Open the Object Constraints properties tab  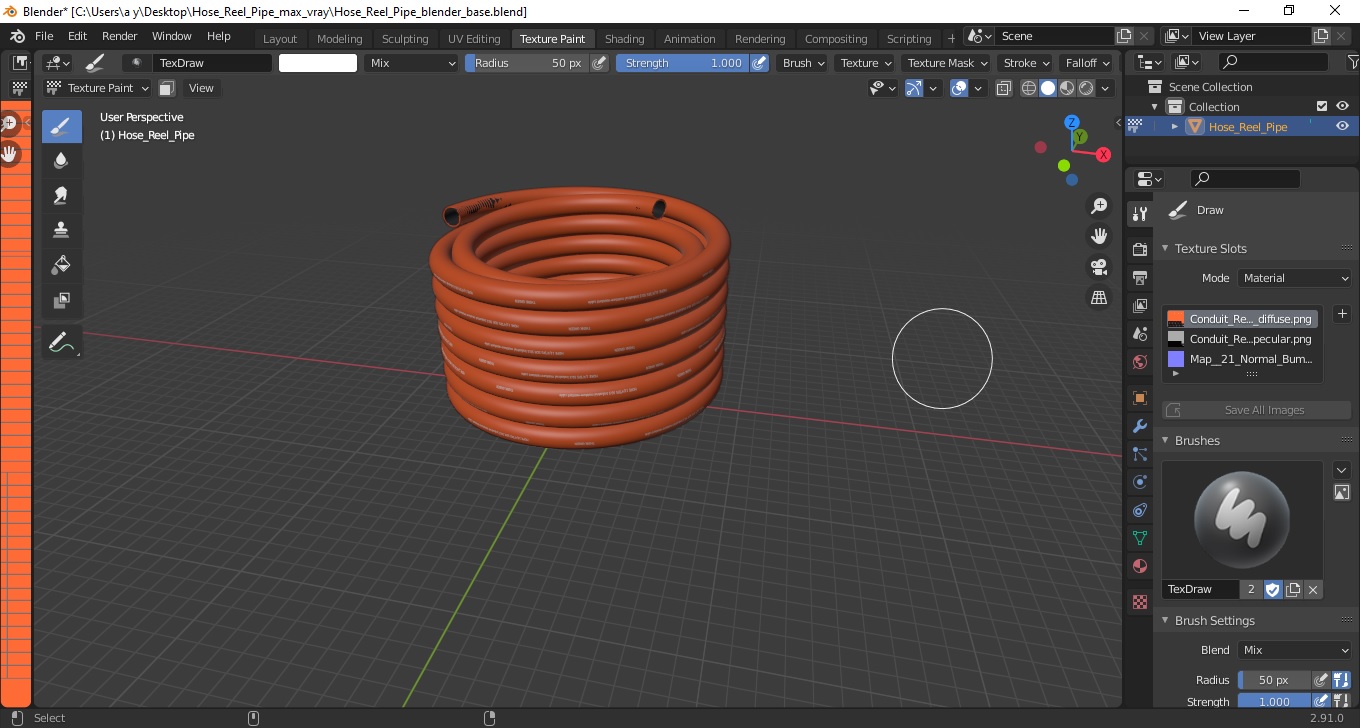coord(1139,510)
